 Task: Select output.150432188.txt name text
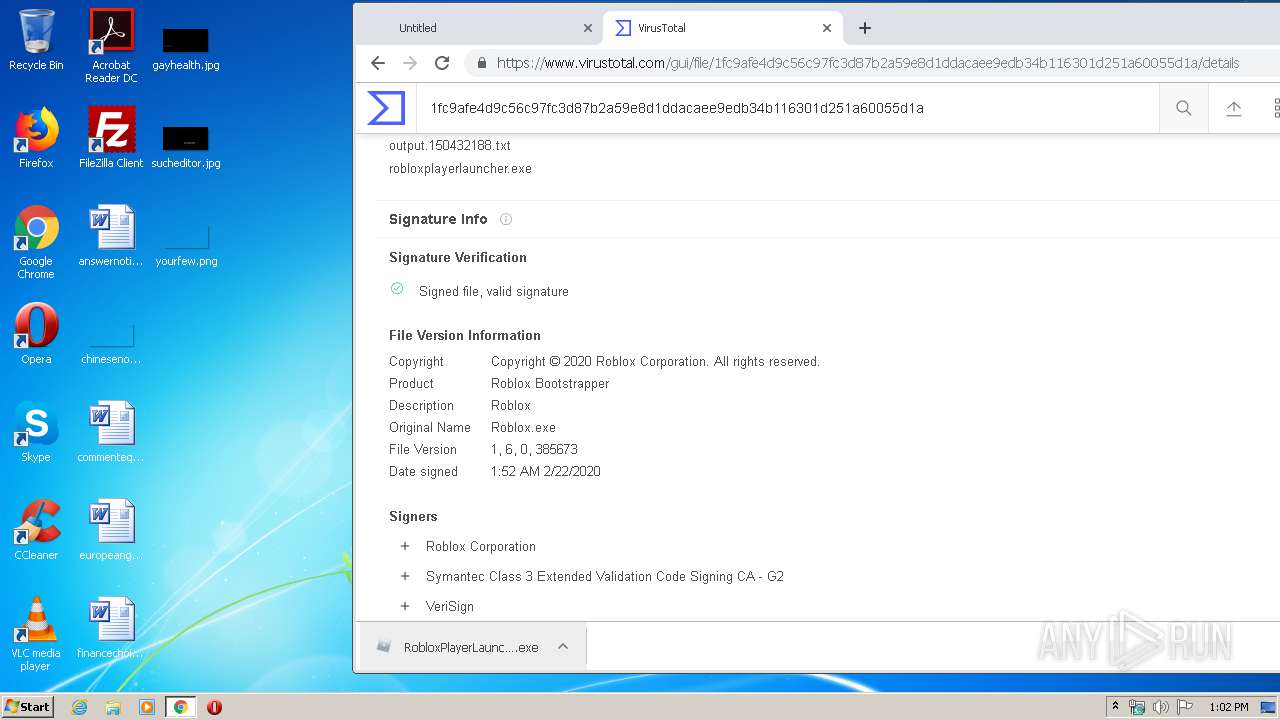(450, 145)
